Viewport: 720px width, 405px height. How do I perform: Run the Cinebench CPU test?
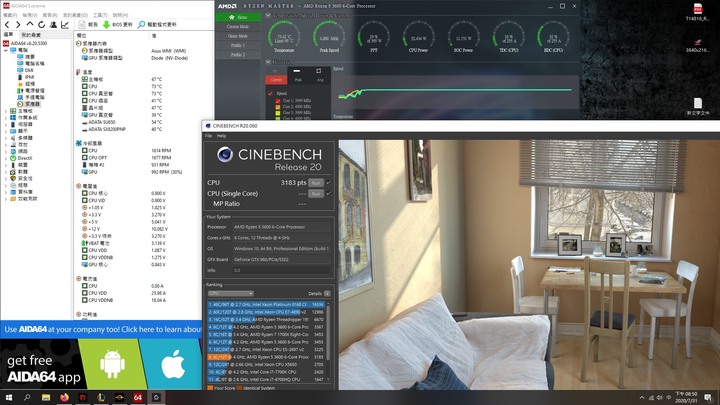point(316,183)
